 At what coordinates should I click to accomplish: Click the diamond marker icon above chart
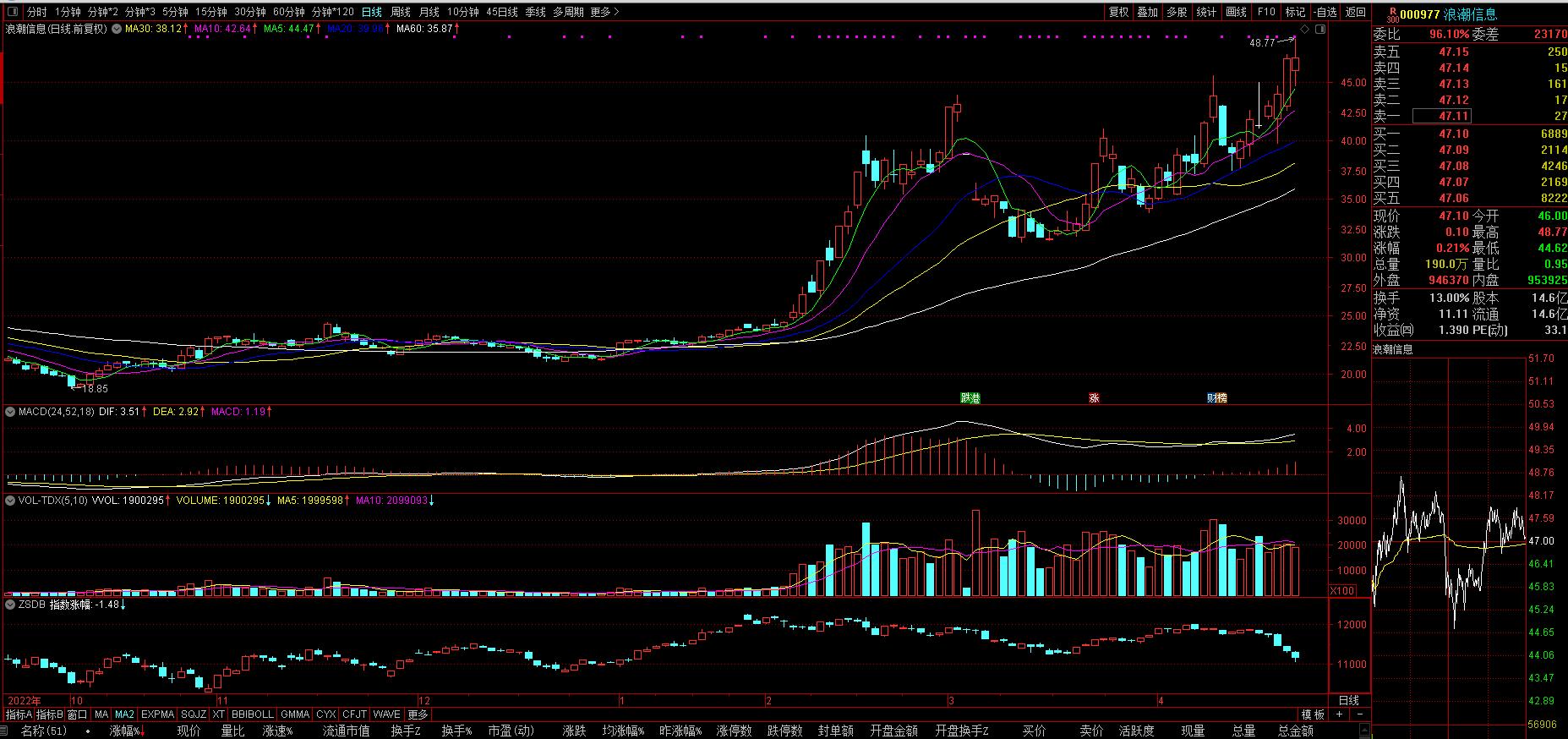[x=1304, y=29]
